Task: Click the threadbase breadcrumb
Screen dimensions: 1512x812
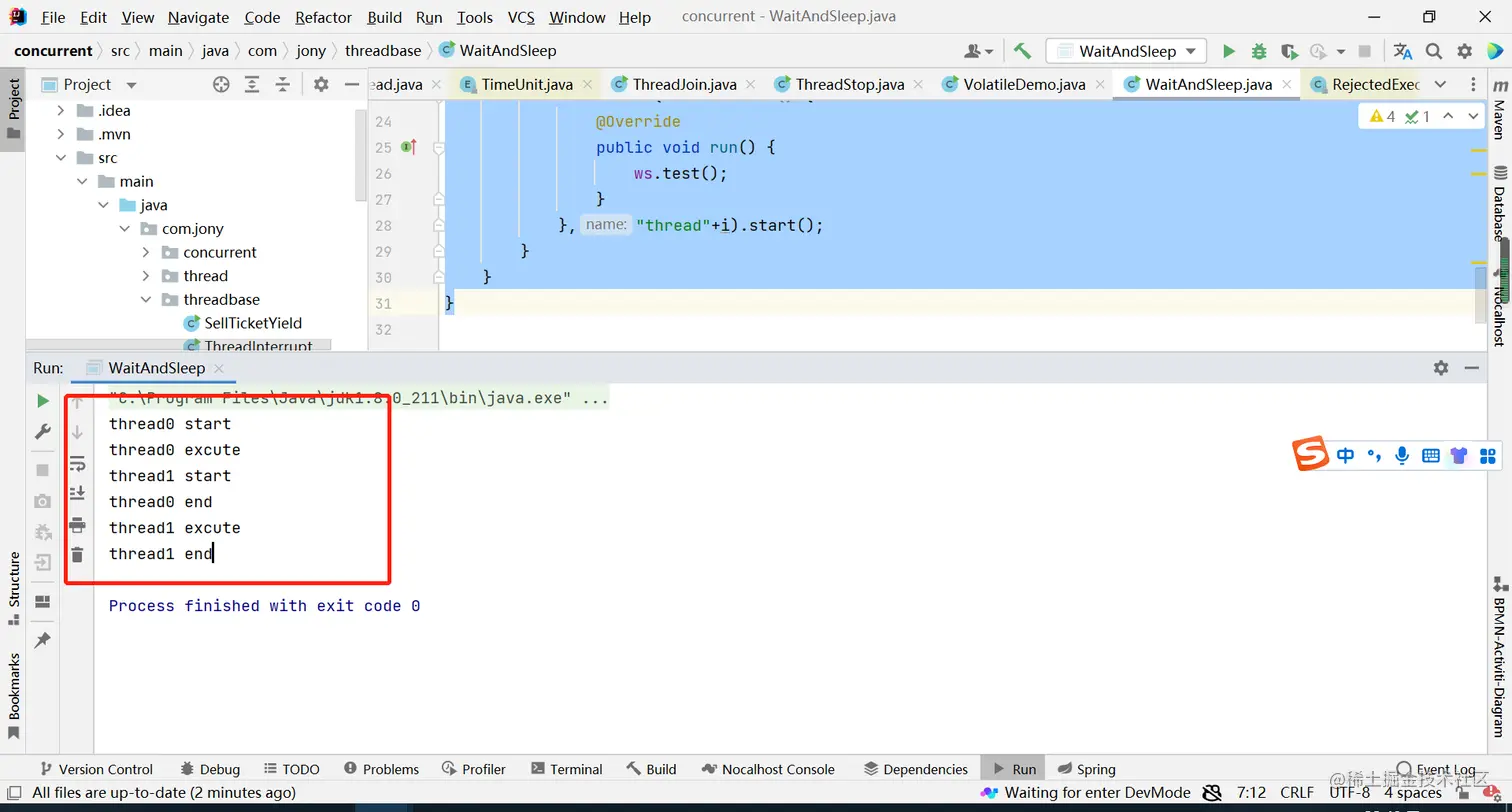Action: tap(383, 51)
